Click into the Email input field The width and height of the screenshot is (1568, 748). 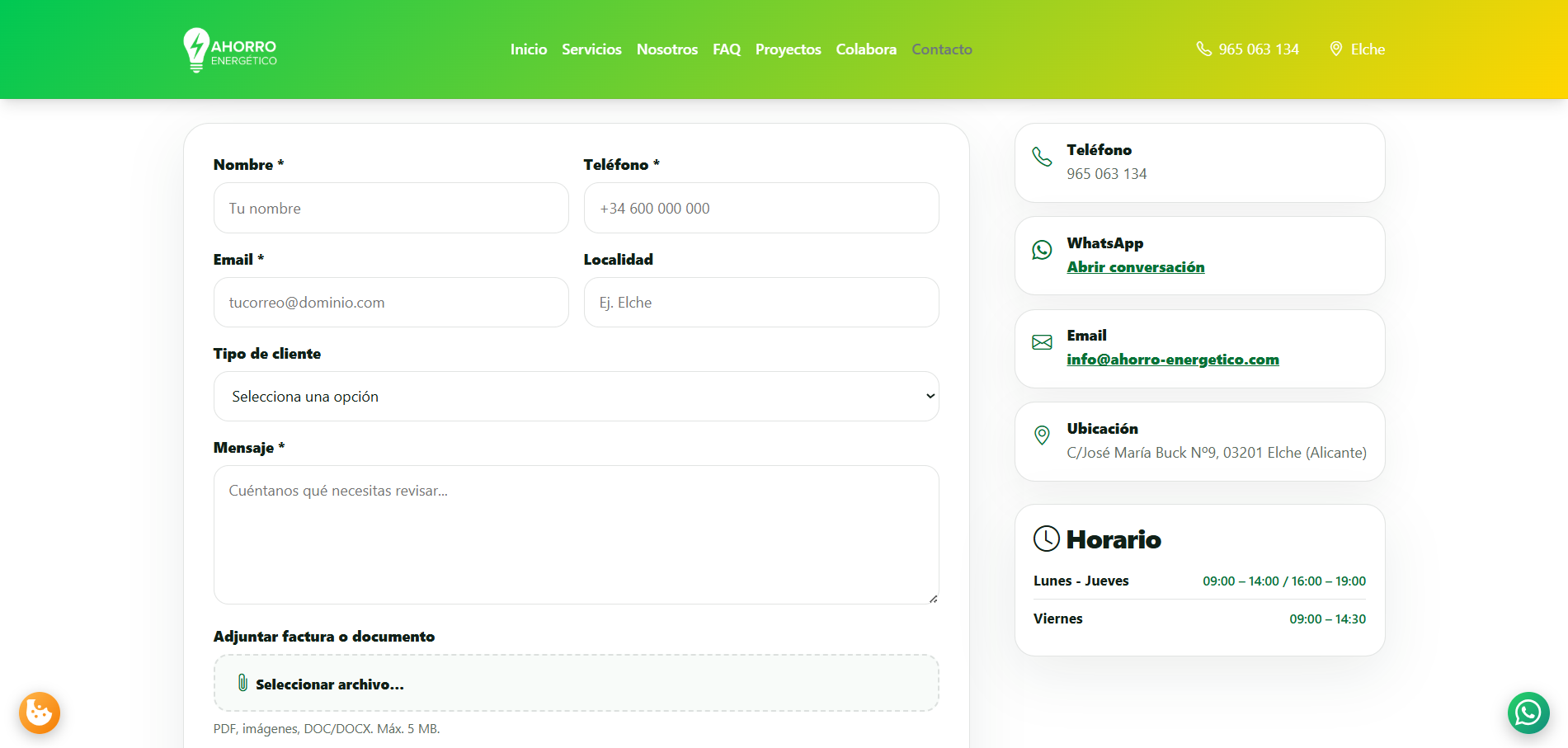391,303
